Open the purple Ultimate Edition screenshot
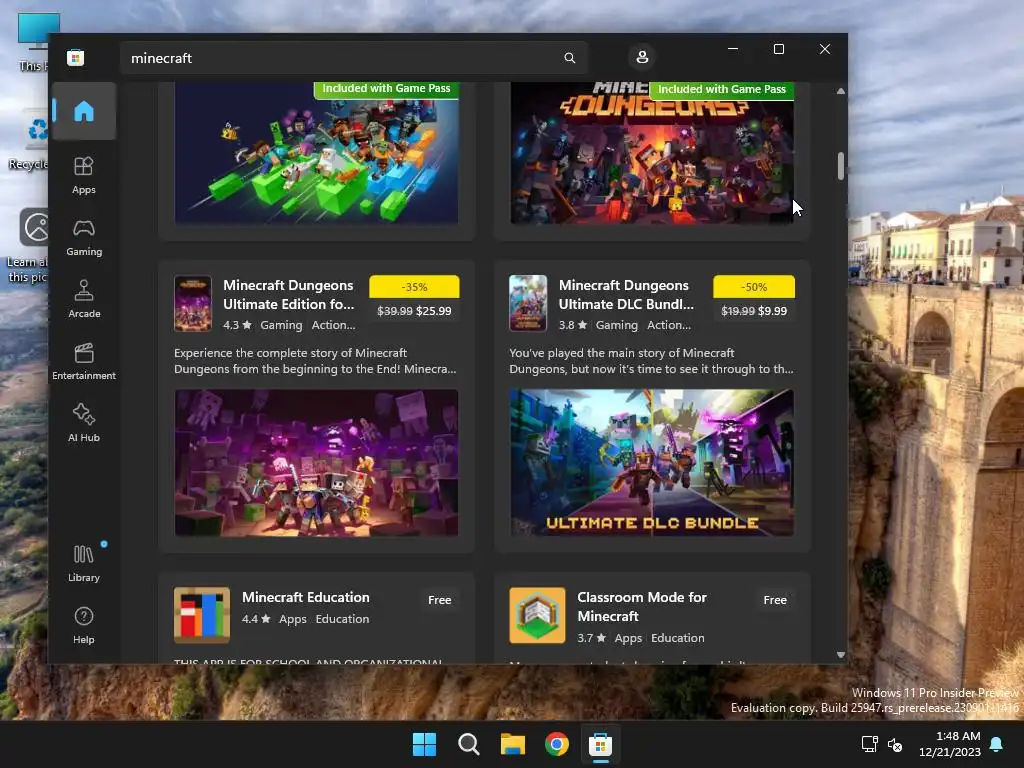This screenshot has height=768, width=1024. coord(316,463)
